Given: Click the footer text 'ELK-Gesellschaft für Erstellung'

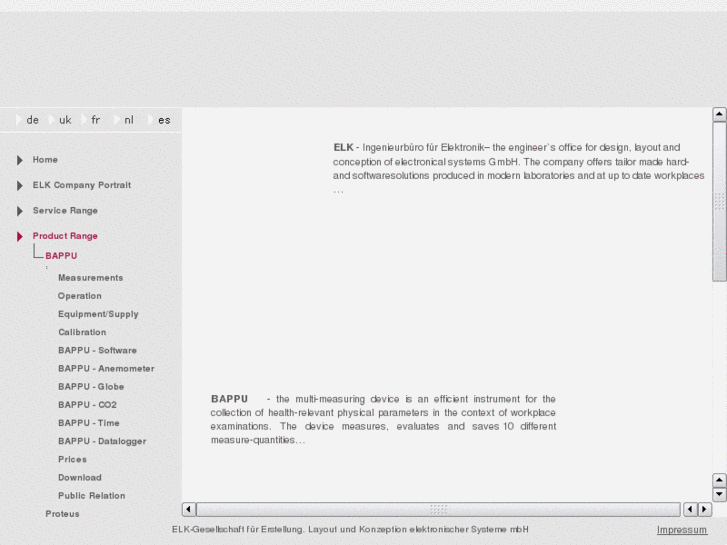Looking at the screenshot, I should (238, 529).
